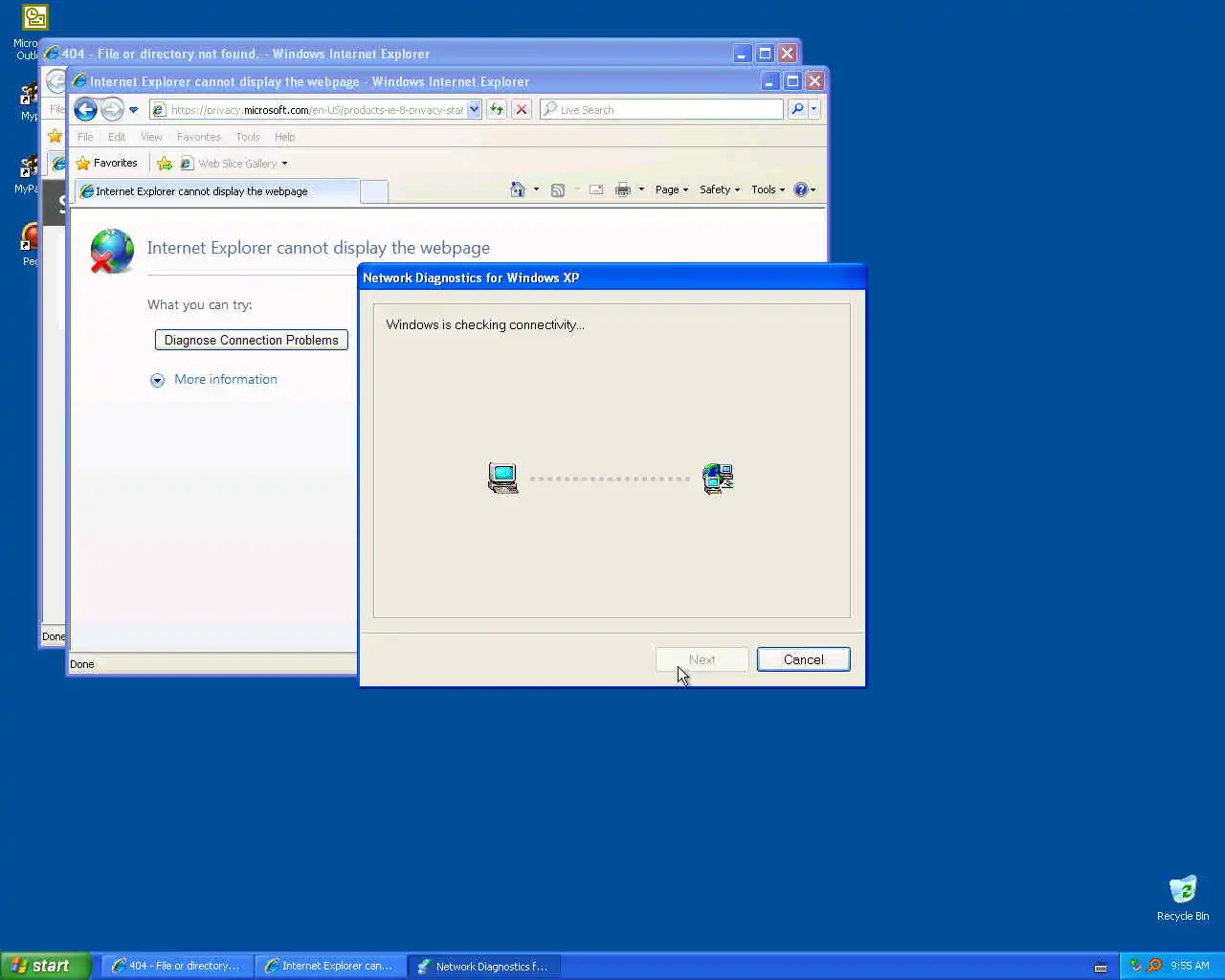Click the disabled Next button
This screenshot has width=1225, height=980.
pyautogui.click(x=702, y=659)
